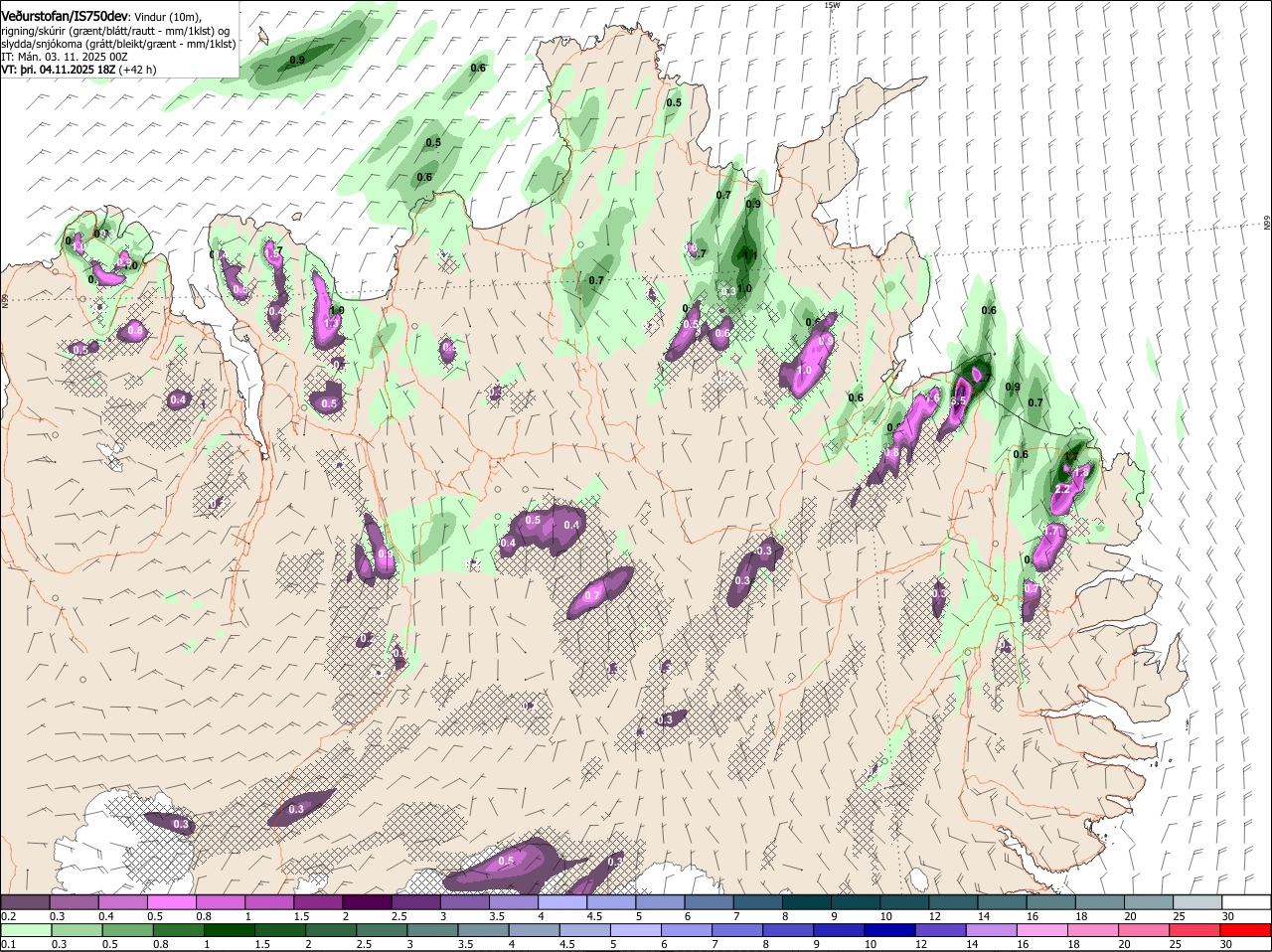Viewport: 1272px width, 952px height.
Task: Select the 6.5 precipitation value on the map
Action: 958,400
